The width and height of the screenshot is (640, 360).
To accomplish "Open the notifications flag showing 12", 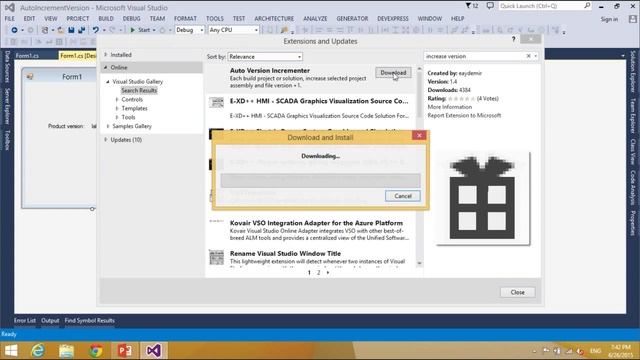I will tap(472, 6).
